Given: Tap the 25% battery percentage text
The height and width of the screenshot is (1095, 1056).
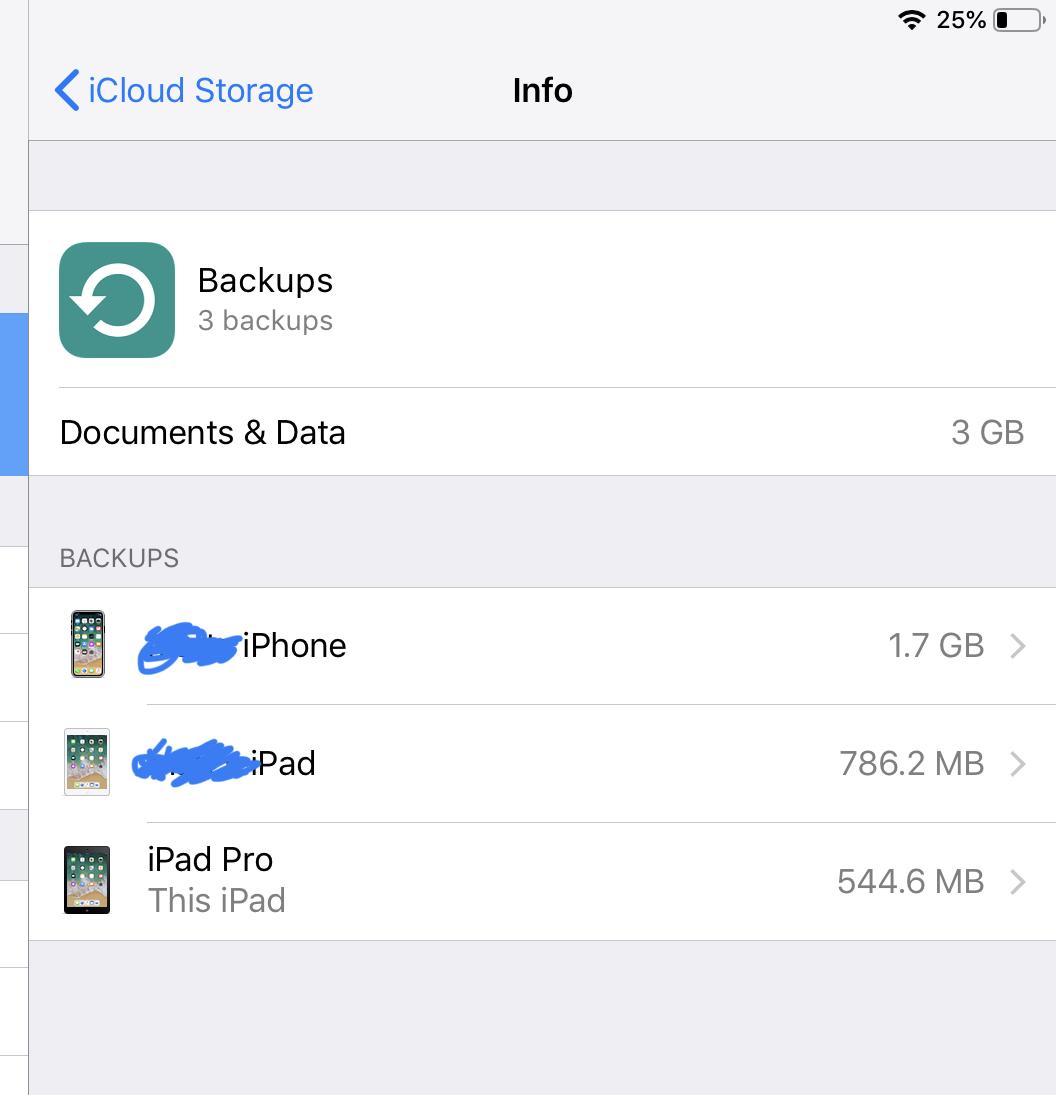Looking at the screenshot, I should [961, 20].
